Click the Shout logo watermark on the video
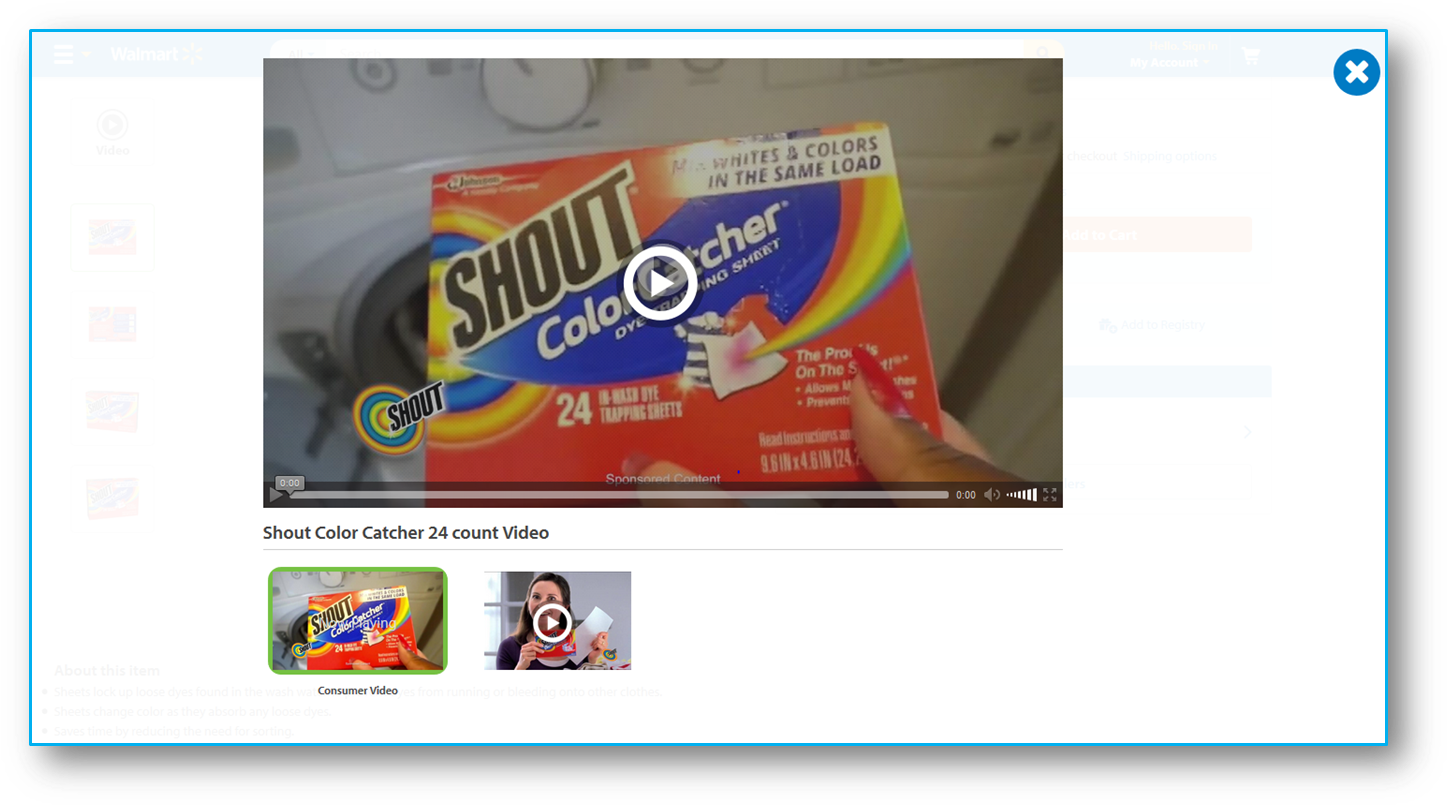Image resolution: width=1447 pixels, height=805 pixels. 398,417
